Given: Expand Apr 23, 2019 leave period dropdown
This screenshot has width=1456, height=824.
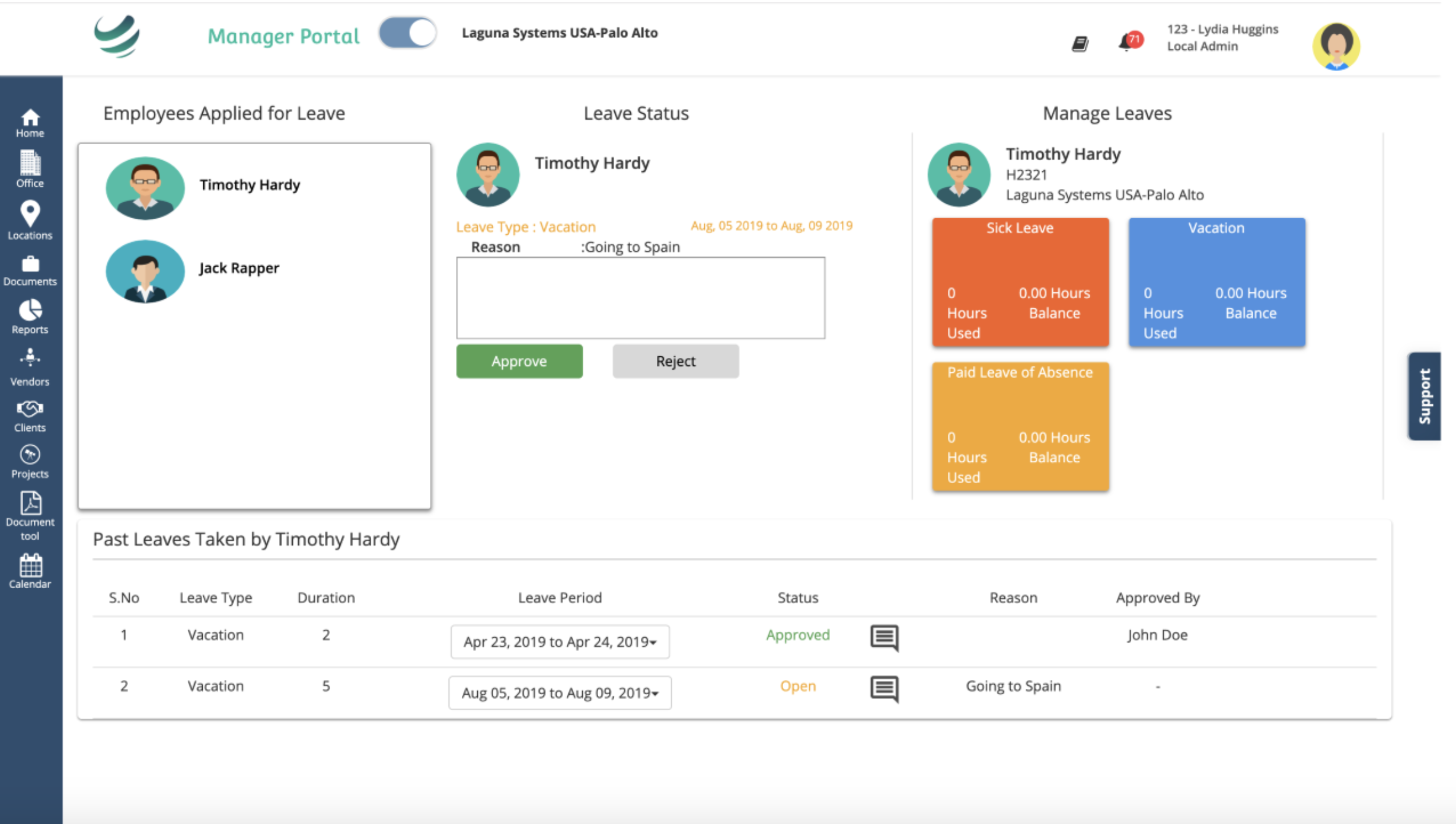Looking at the screenshot, I should click(560, 641).
